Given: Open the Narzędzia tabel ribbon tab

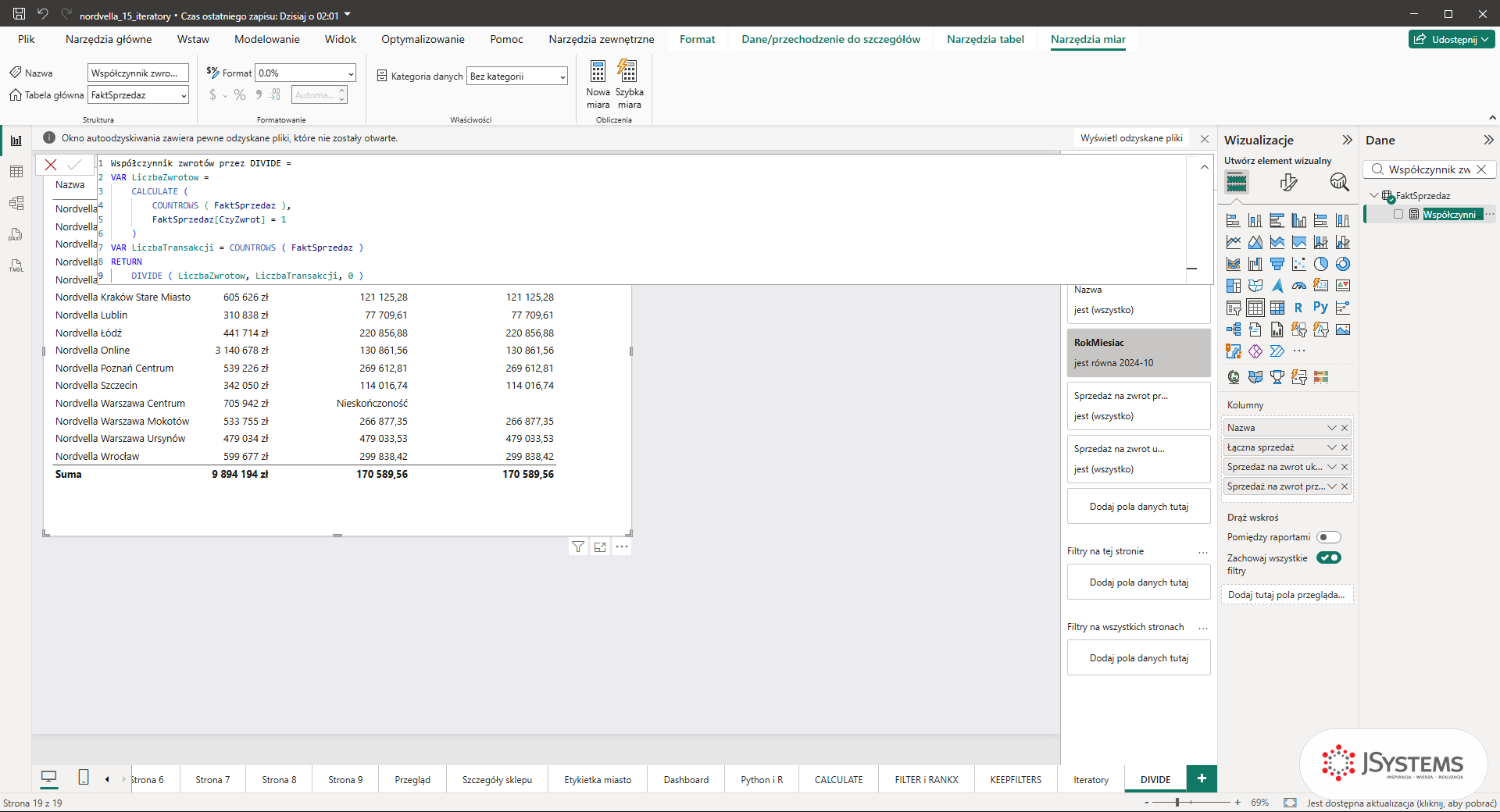Looking at the screenshot, I should tap(985, 39).
